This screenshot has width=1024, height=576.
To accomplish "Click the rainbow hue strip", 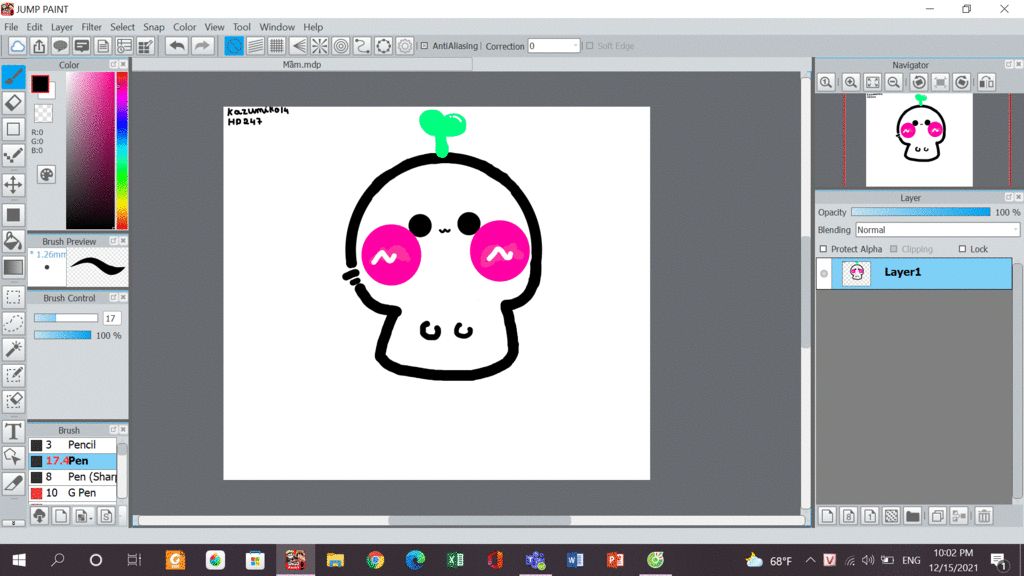I will pyautogui.click(x=122, y=150).
